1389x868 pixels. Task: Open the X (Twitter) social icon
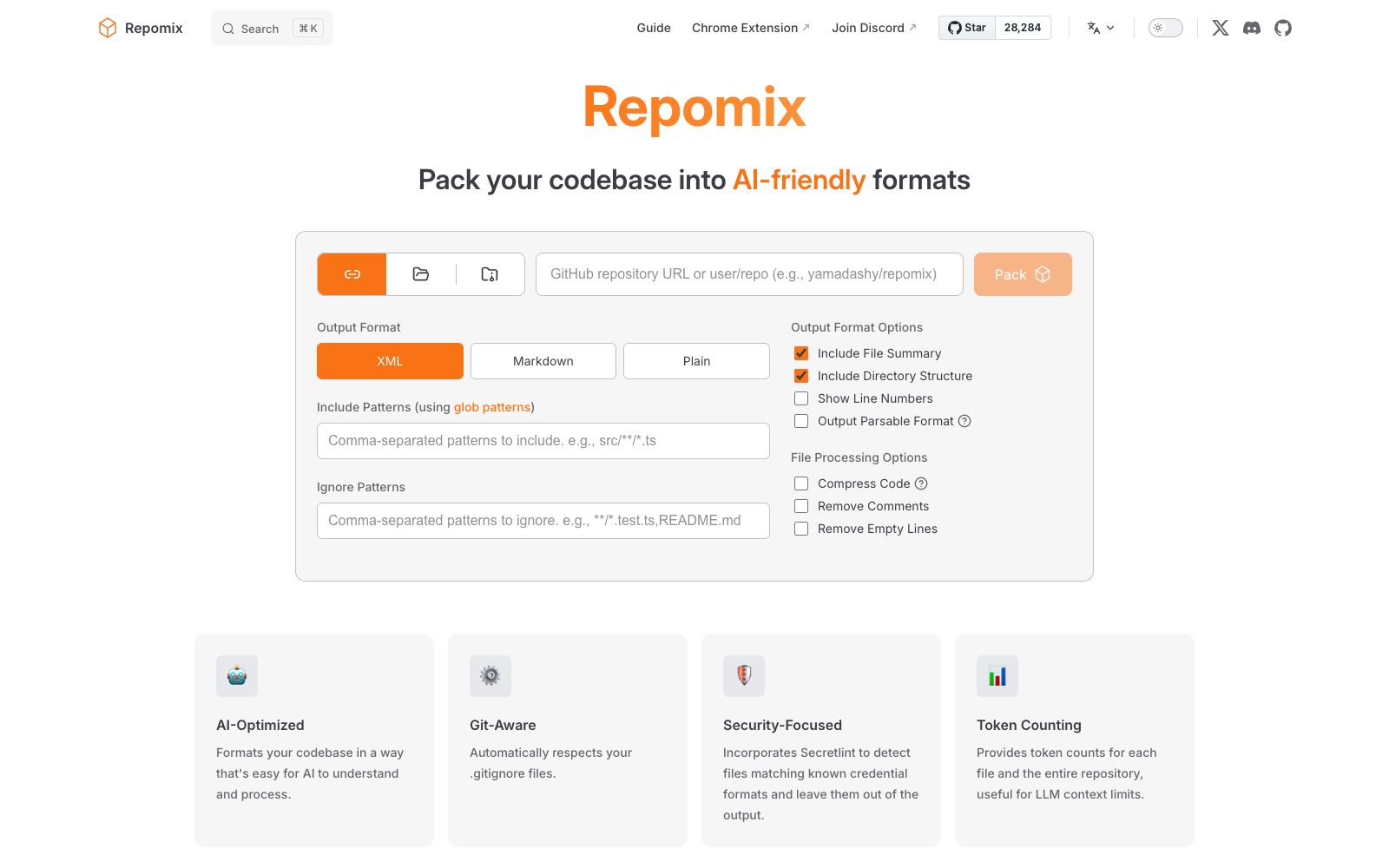click(x=1221, y=28)
